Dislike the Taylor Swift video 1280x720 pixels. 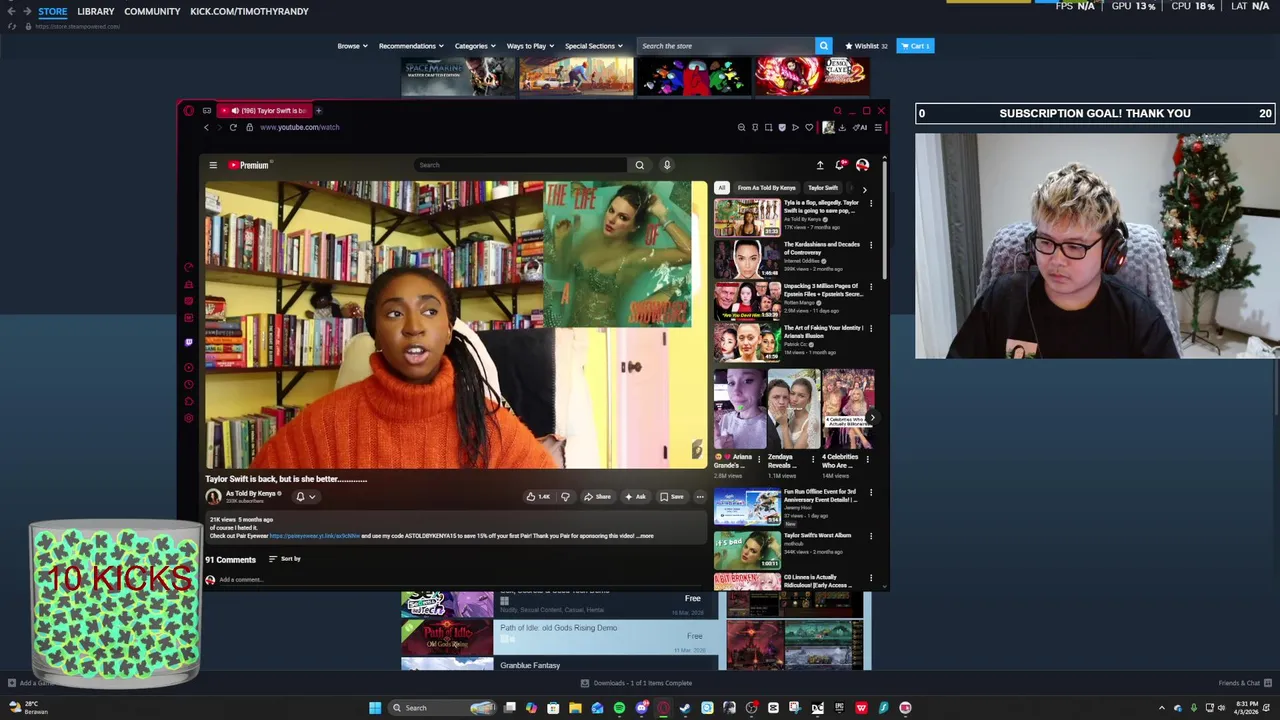(x=565, y=496)
